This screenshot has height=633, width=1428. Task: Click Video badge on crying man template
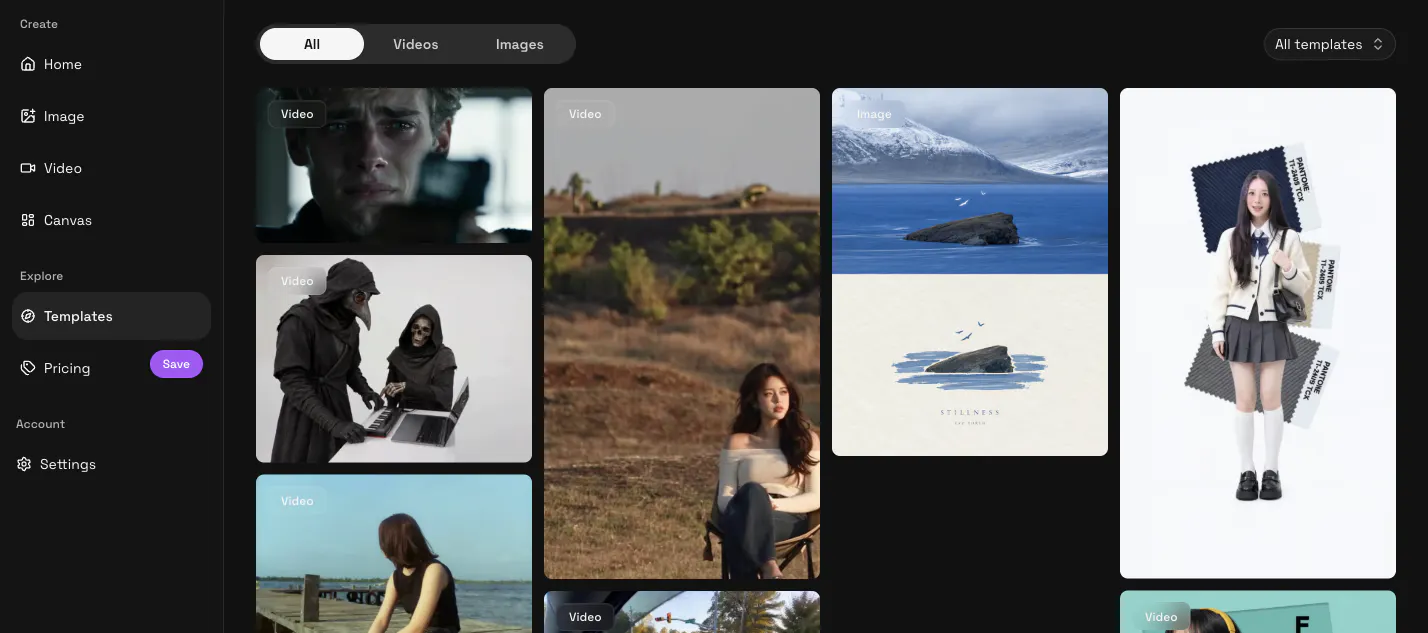click(x=297, y=114)
